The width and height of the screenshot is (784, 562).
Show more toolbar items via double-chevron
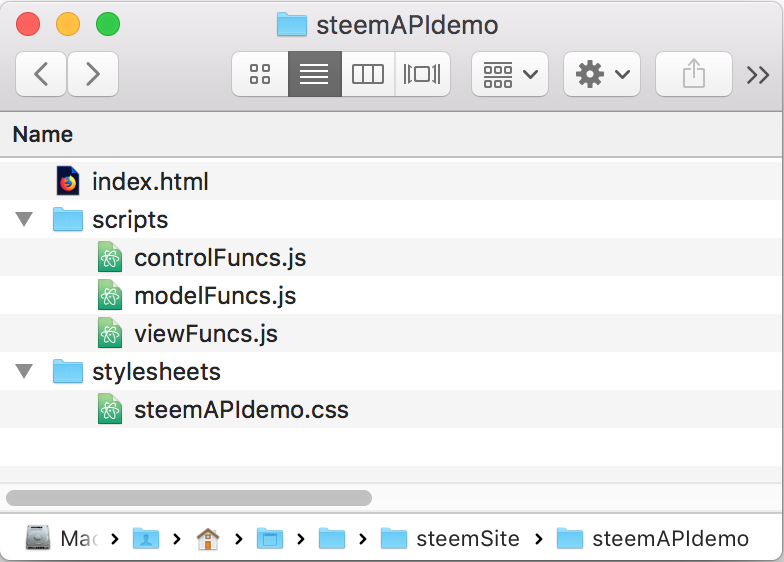click(x=758, y=74)
